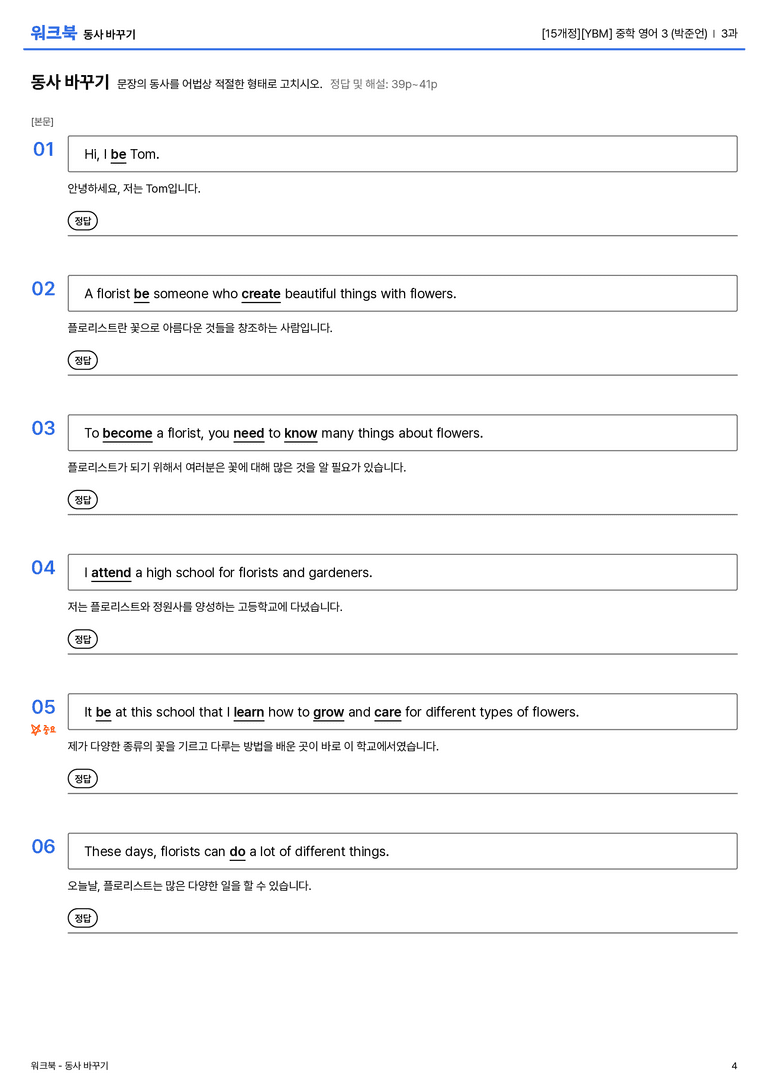Click question number 05
This screenshot has height=1087, width=768.
click(x=43, y=706)
